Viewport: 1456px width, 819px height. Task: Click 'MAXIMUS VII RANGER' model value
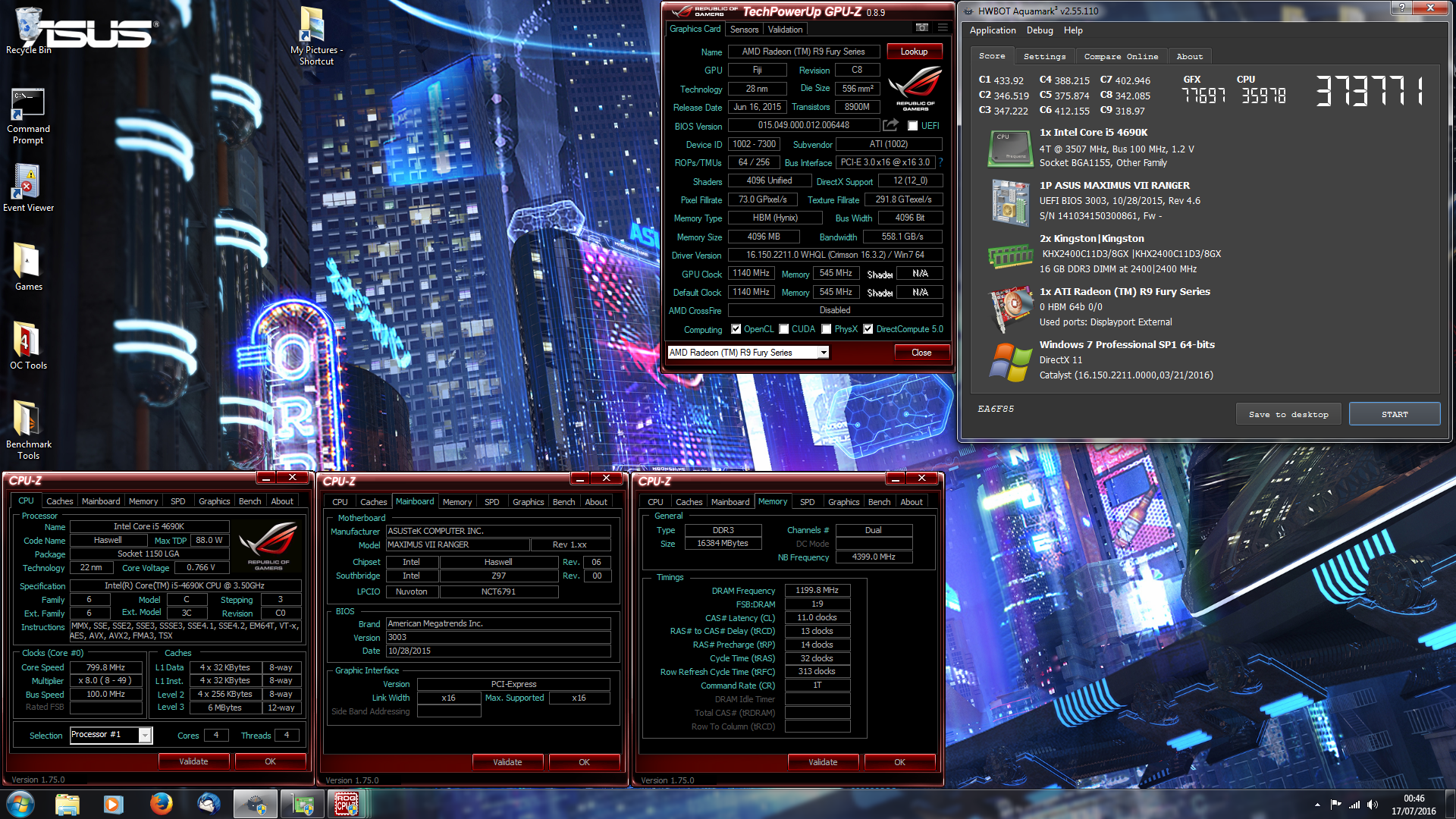(457, 544)
